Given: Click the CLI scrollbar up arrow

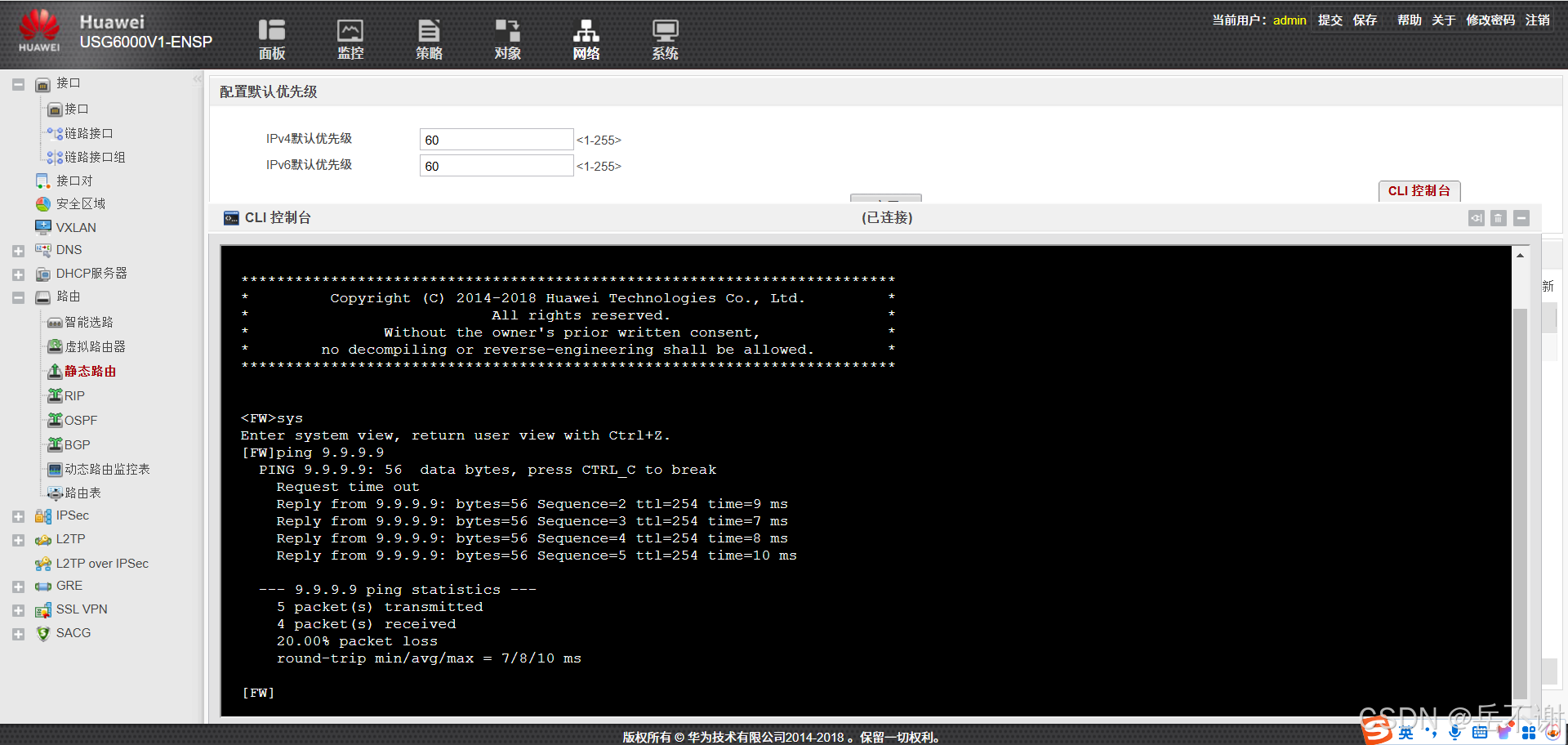Looking at the screenshot, I should [1520, 256].
